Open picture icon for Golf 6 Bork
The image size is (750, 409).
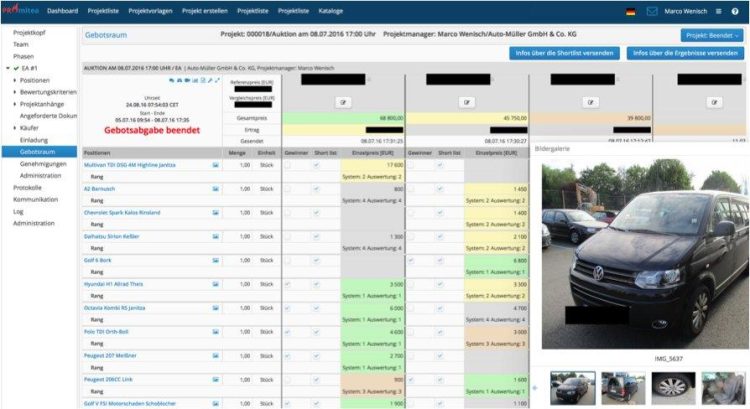click(216, 261)
